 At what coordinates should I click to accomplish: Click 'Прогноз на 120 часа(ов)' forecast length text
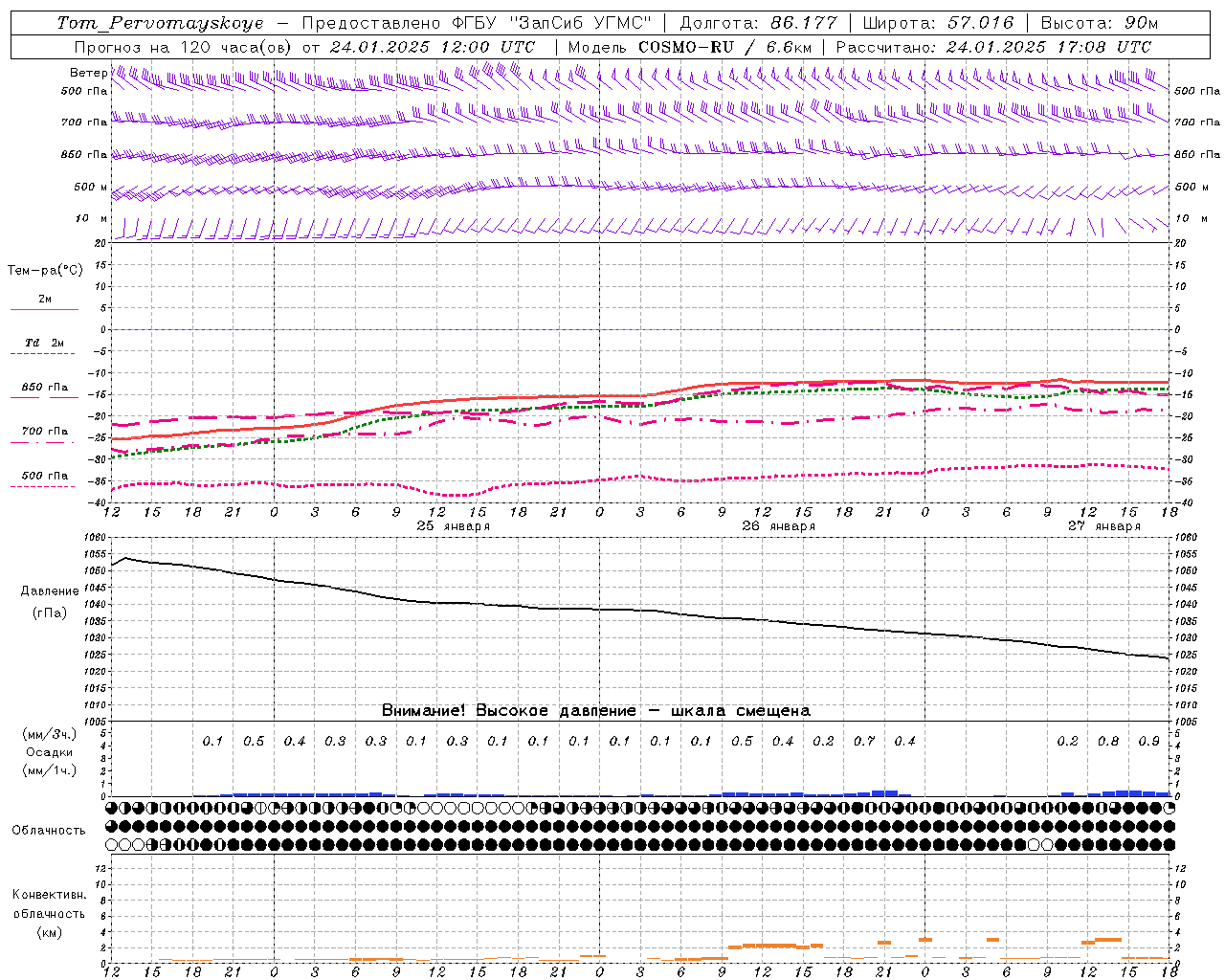click(183, 47)
